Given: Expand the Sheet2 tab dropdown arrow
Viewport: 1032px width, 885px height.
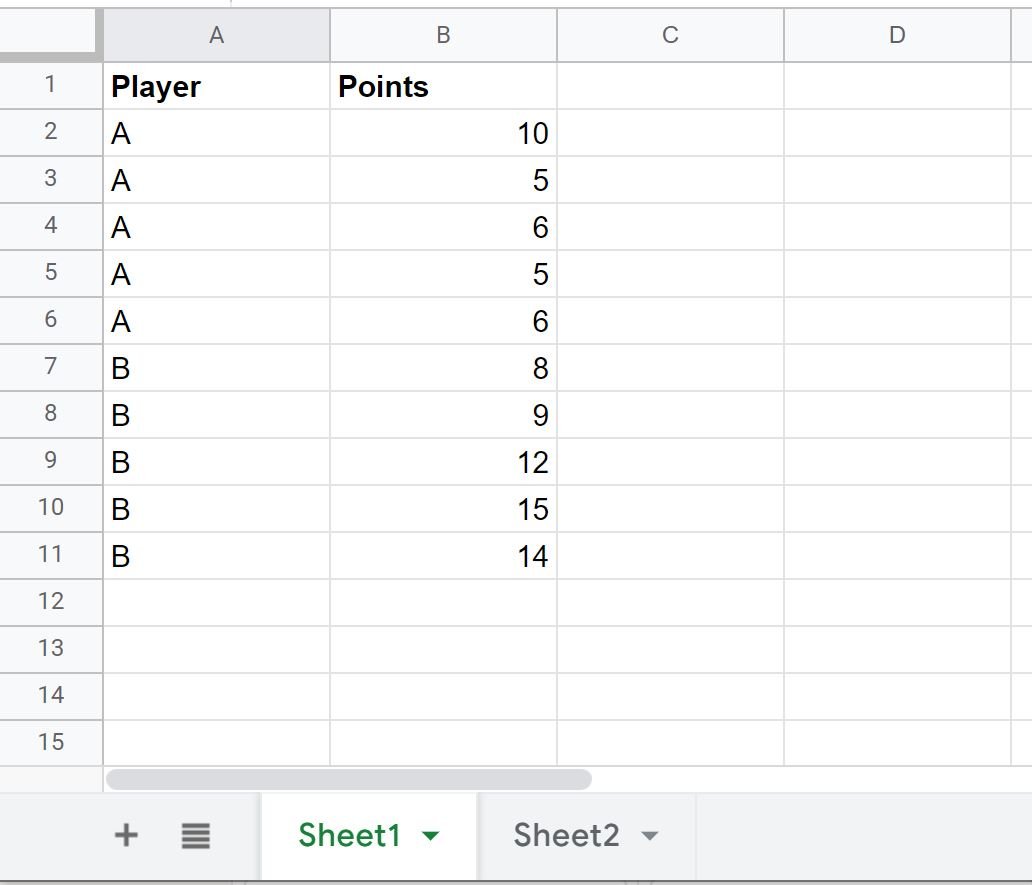Looking at the screenshot, I should pos(650,836).
